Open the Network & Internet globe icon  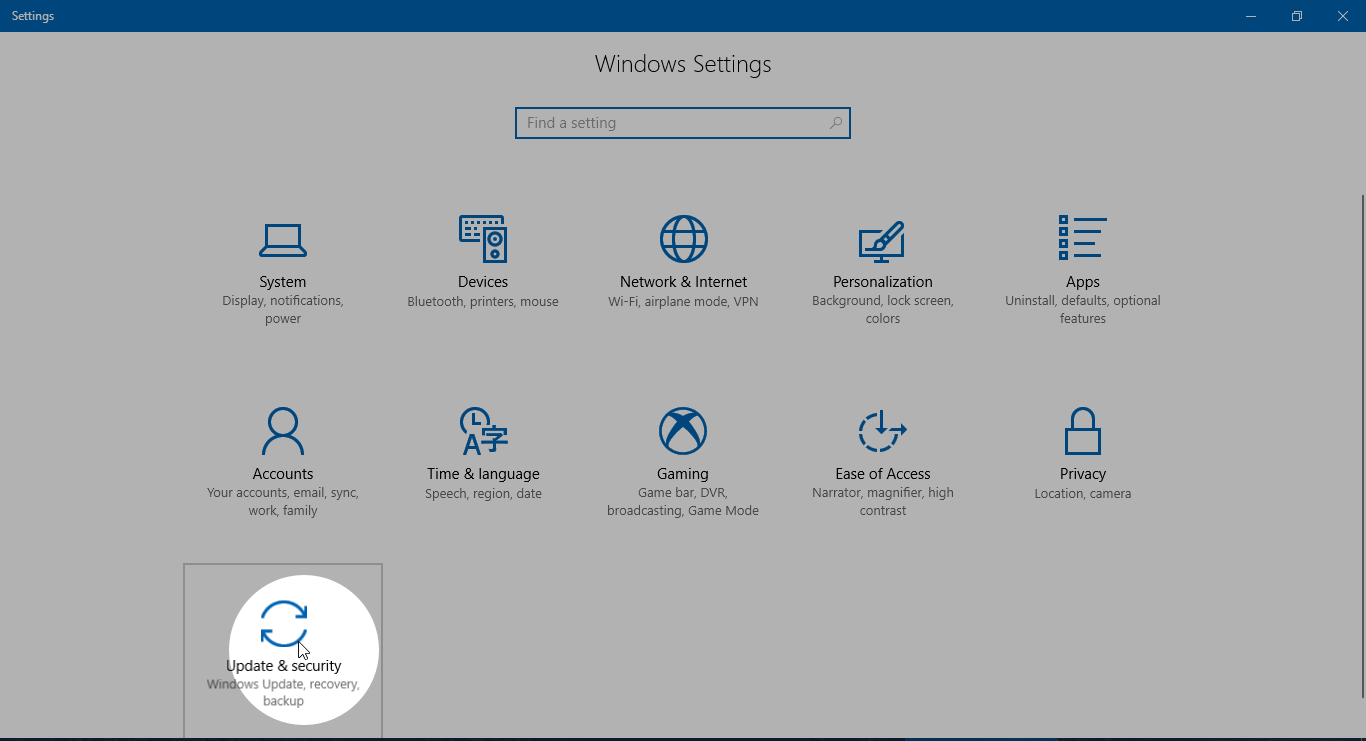coord(683,239)
